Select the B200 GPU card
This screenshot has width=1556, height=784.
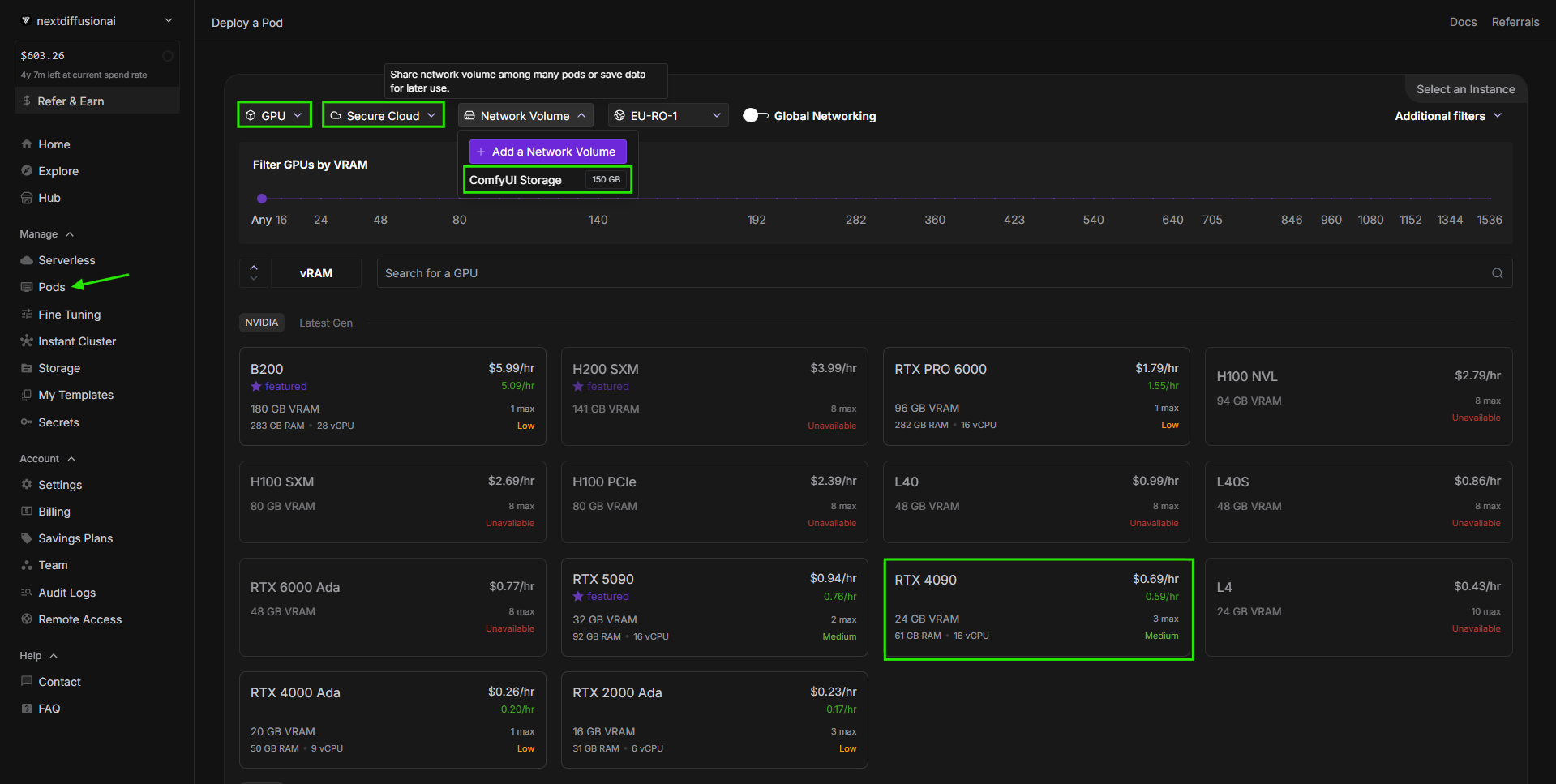point(392,396)
